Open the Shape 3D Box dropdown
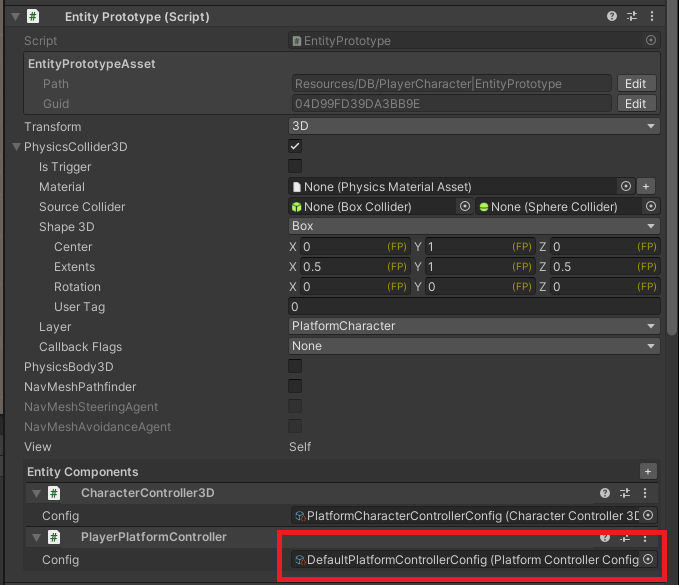This screenshot has height=585, width=679. [x=474, y=226]
